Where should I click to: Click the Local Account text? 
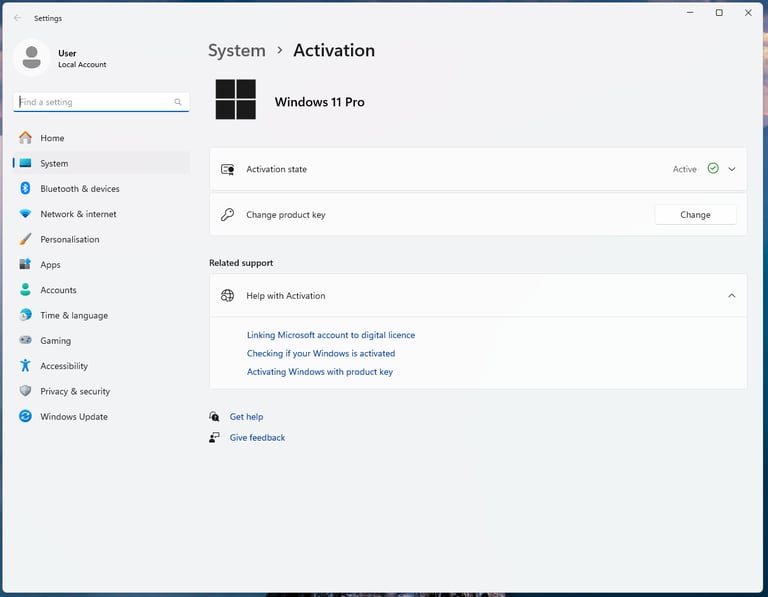click(82, 65)
